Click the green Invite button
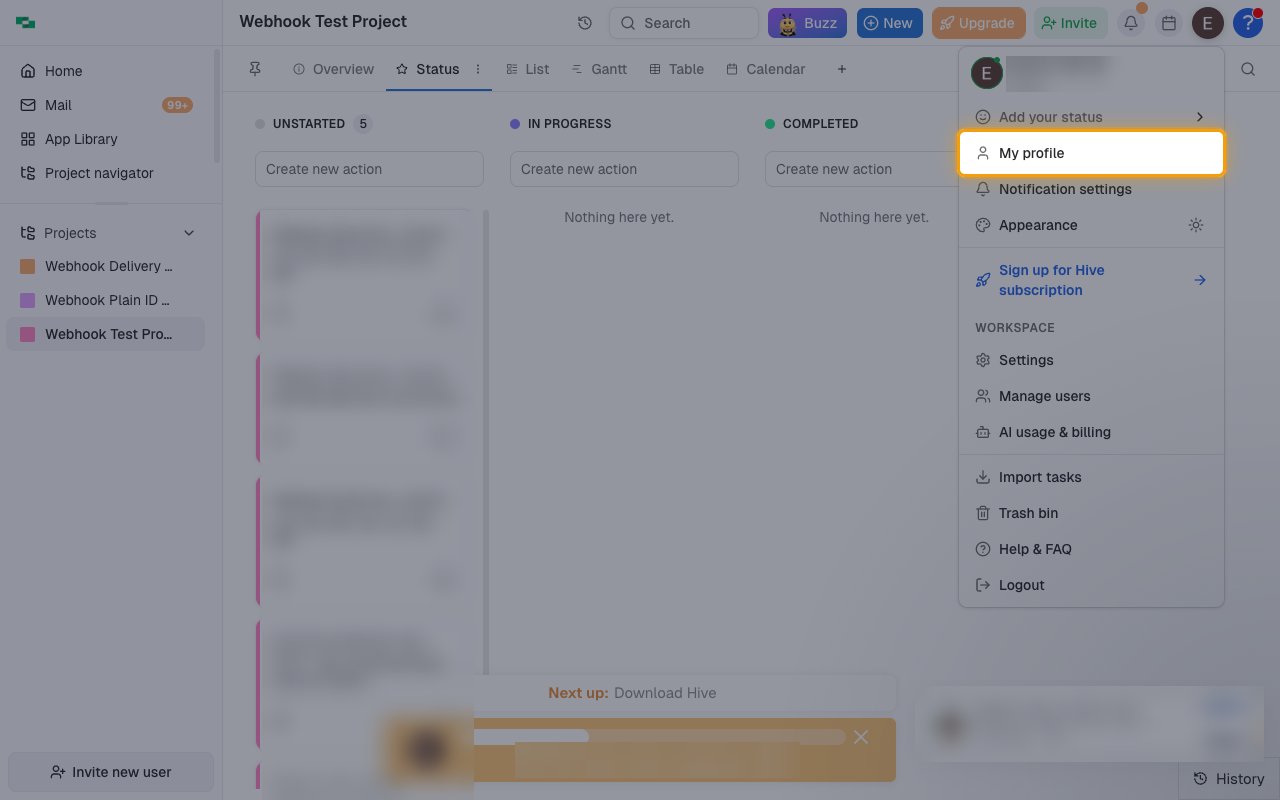The image size is (1280, 800). pyautogui.click(x=1070, y=23)
